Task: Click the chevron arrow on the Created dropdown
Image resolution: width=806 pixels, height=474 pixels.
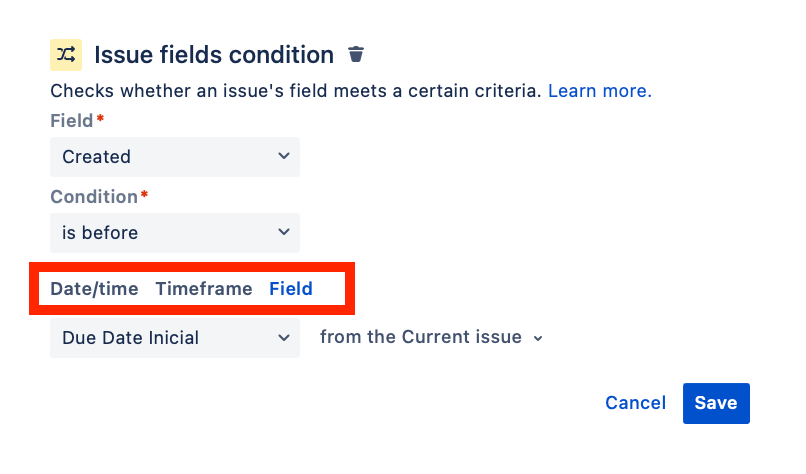Action: click(284, 156)
